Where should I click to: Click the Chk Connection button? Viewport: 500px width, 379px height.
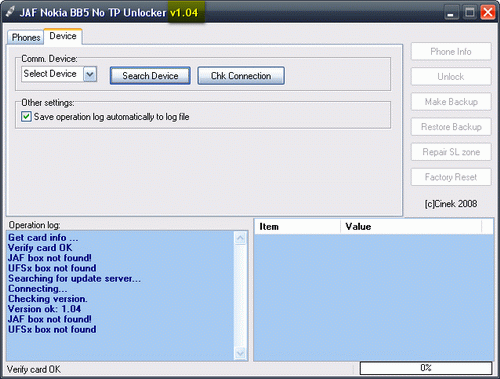pyautogui.click(x=241, y=76)
